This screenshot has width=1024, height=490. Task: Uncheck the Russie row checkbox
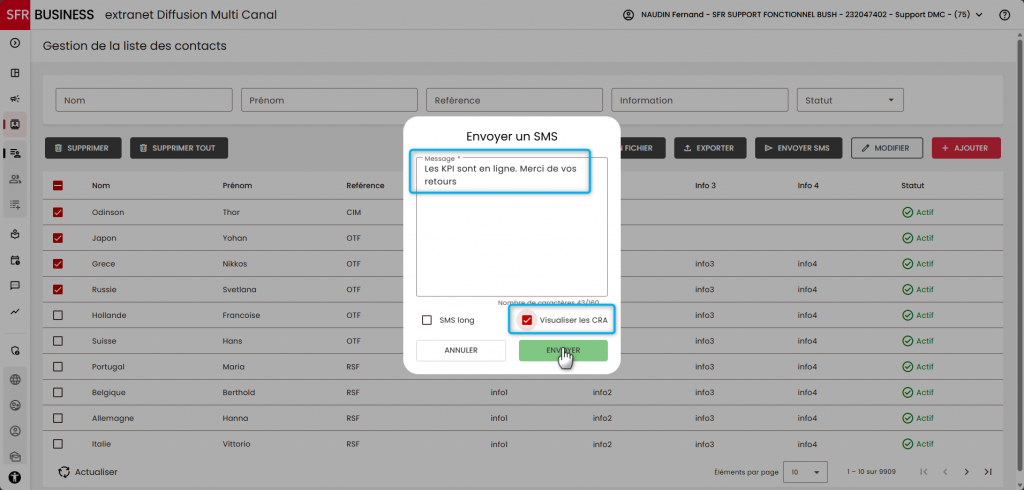[58, 289]
